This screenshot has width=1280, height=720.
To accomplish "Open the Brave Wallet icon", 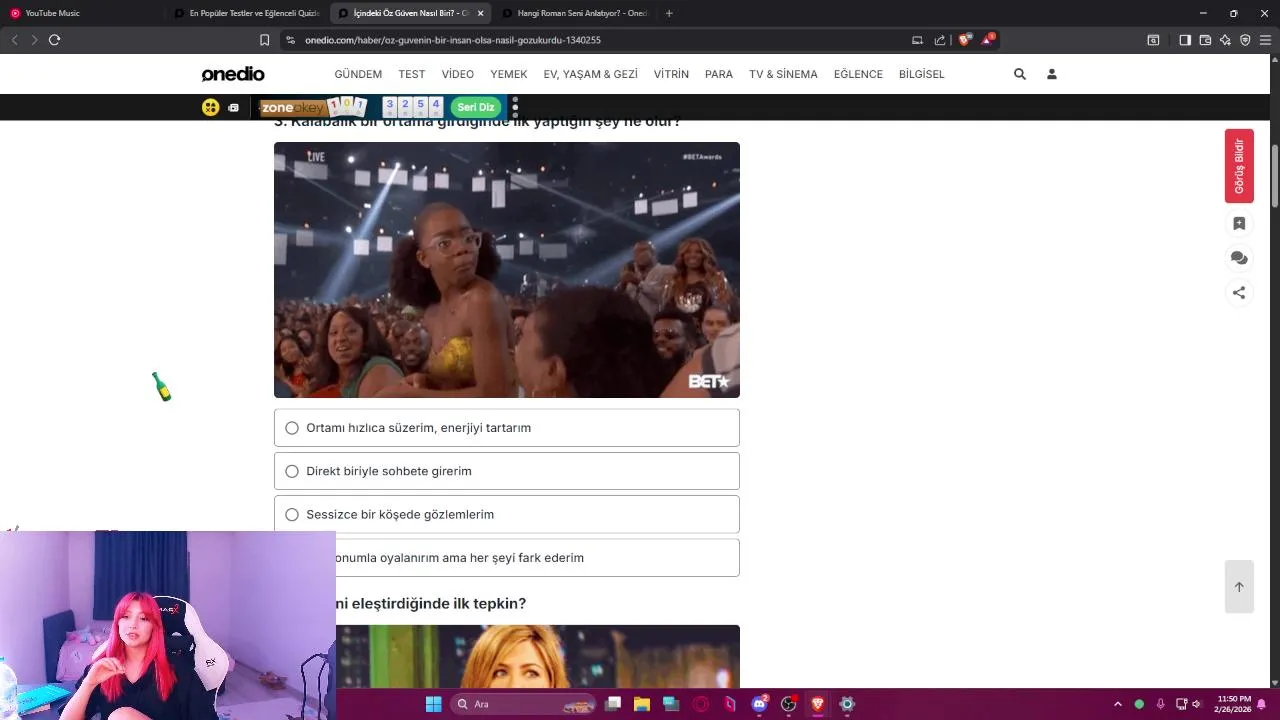I will click(1205, 40).
